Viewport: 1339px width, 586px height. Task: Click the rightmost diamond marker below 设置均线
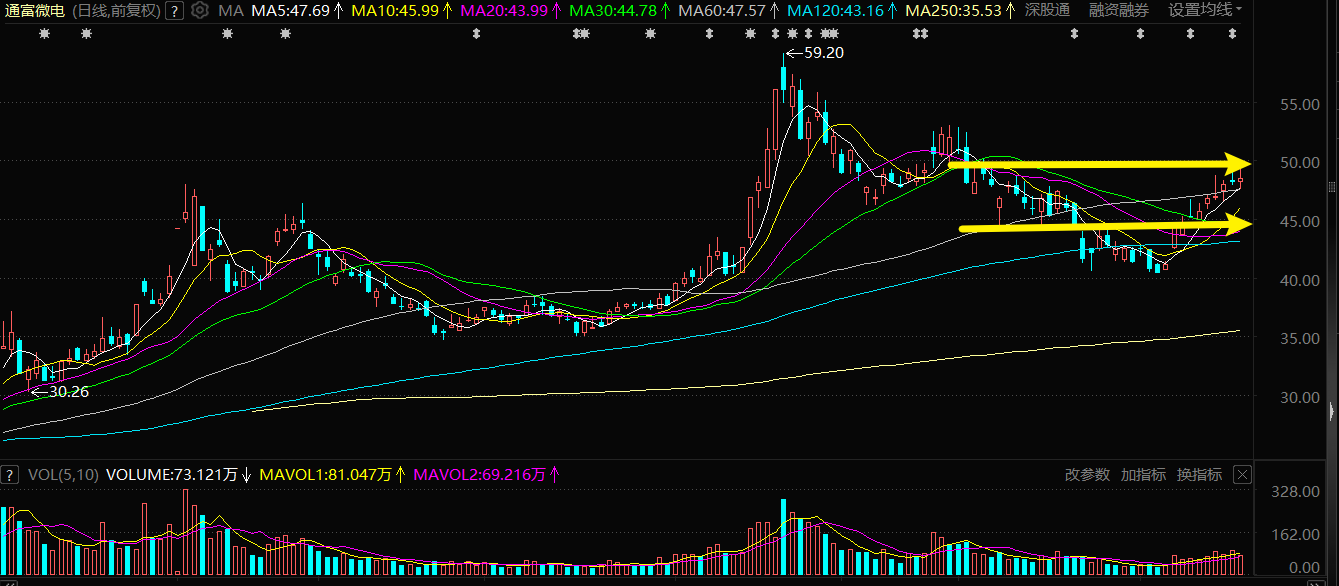(x=1234, y=34)
